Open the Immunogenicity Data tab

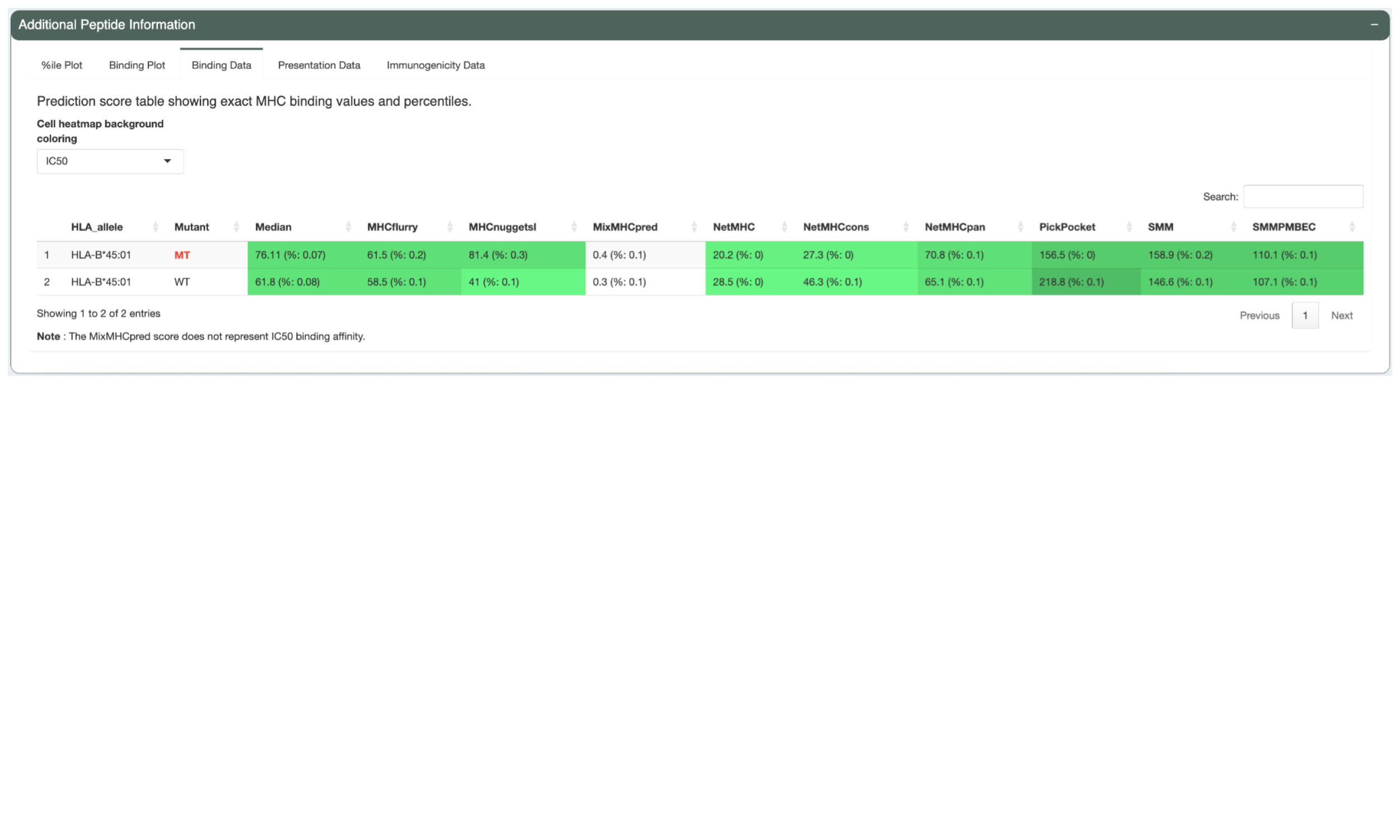(436, 65)
